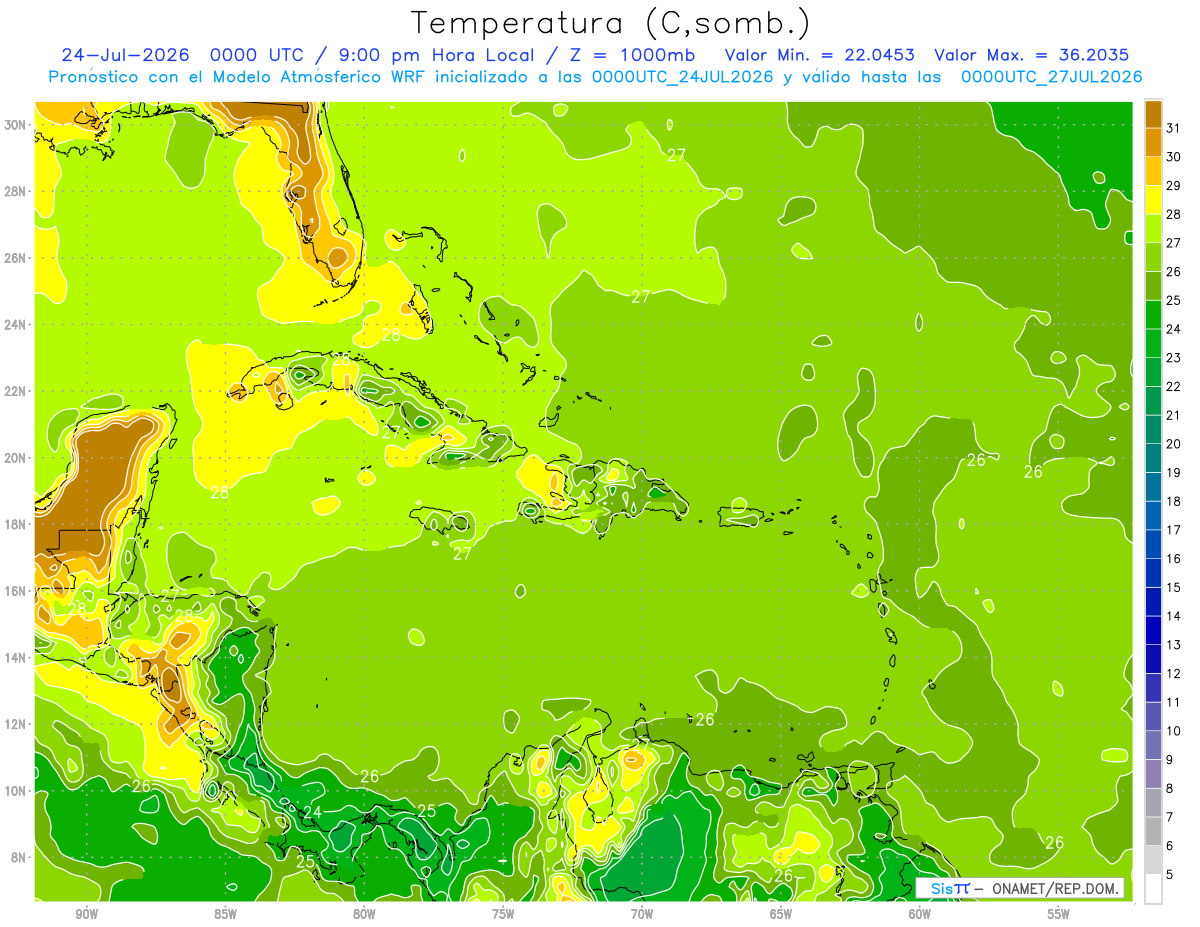Image resolution: width=1200 pixels, height=927 pixels.
Task: Click color scale label 23
Action: point(1173,357)
